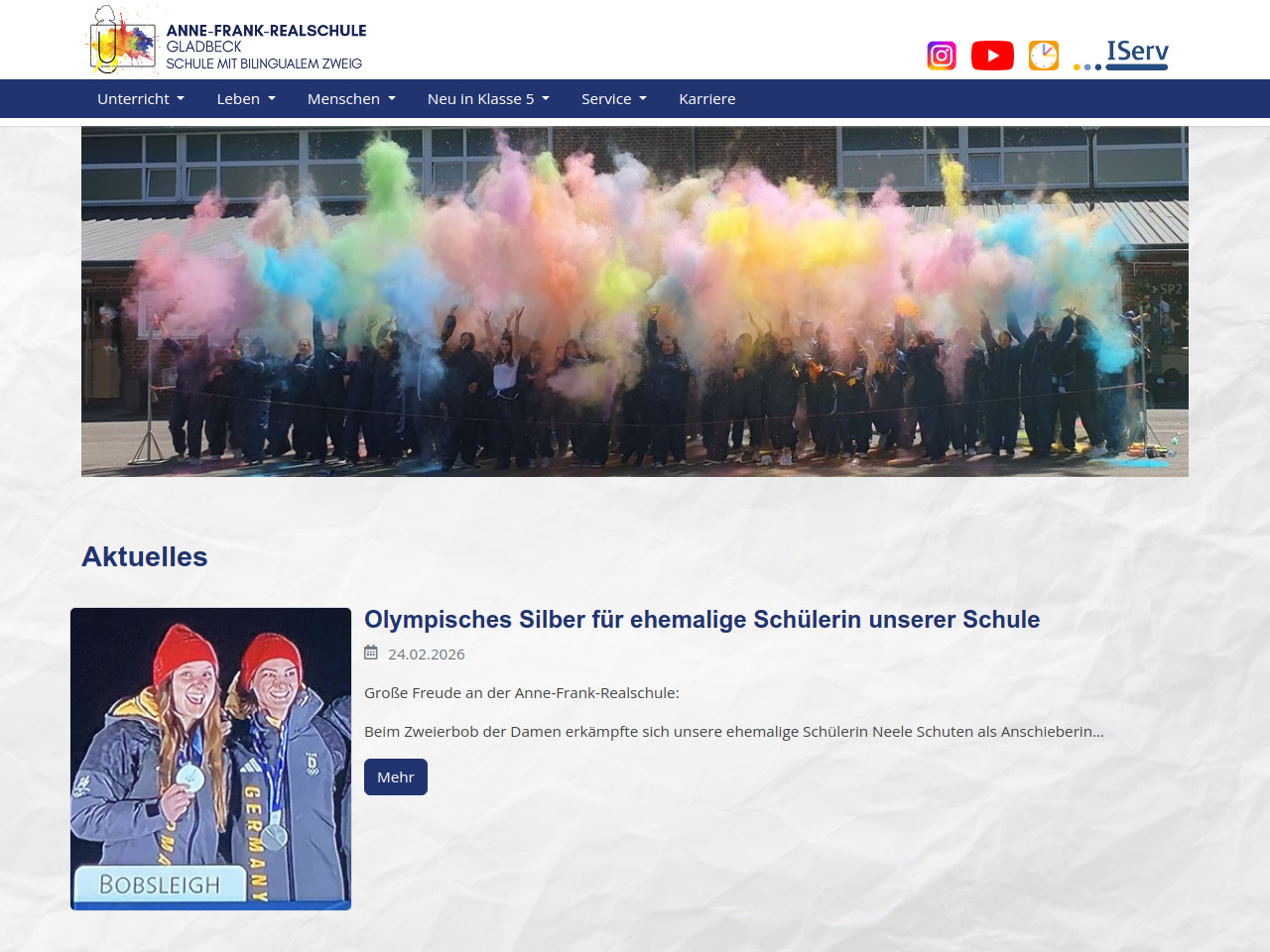Open the YouTube channel icon
Image resolution: width=1270 pixels, height=952 pixels.
coord(992,56)
